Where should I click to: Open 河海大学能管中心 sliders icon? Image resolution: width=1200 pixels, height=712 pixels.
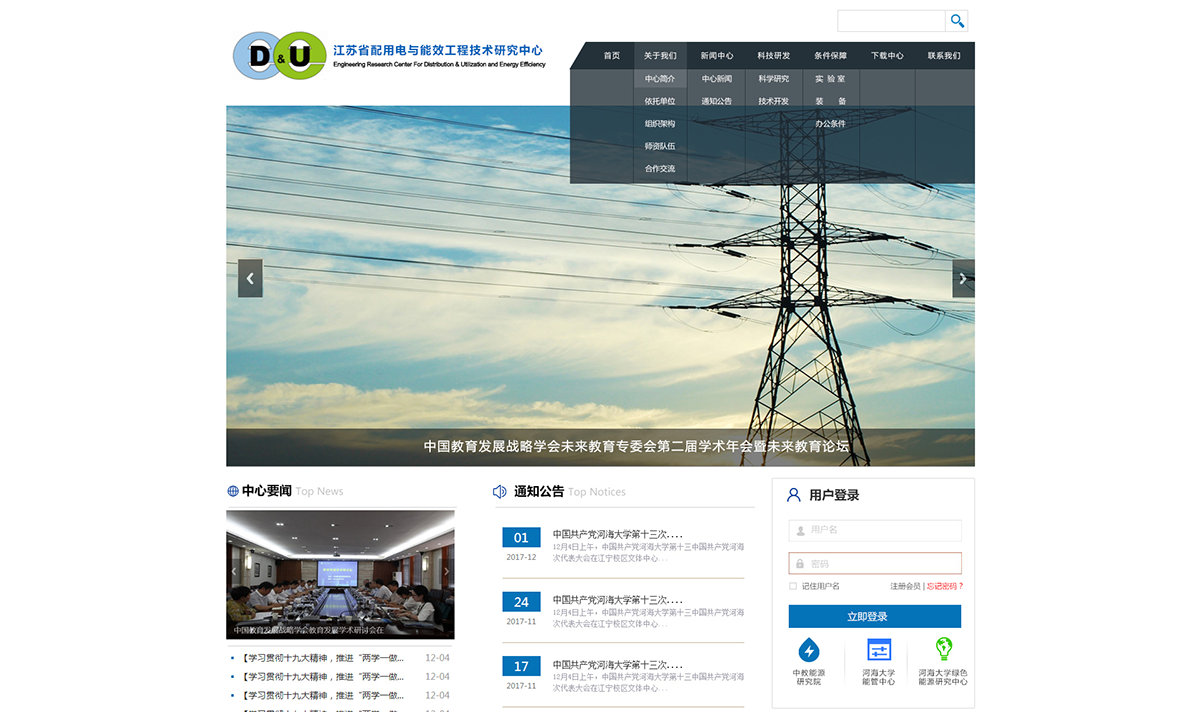[x=879, y=650]
